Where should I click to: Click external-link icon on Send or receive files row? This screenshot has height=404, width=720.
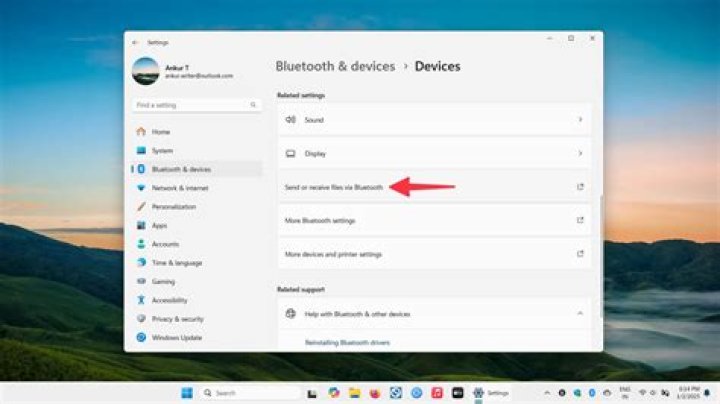point(580,187)
